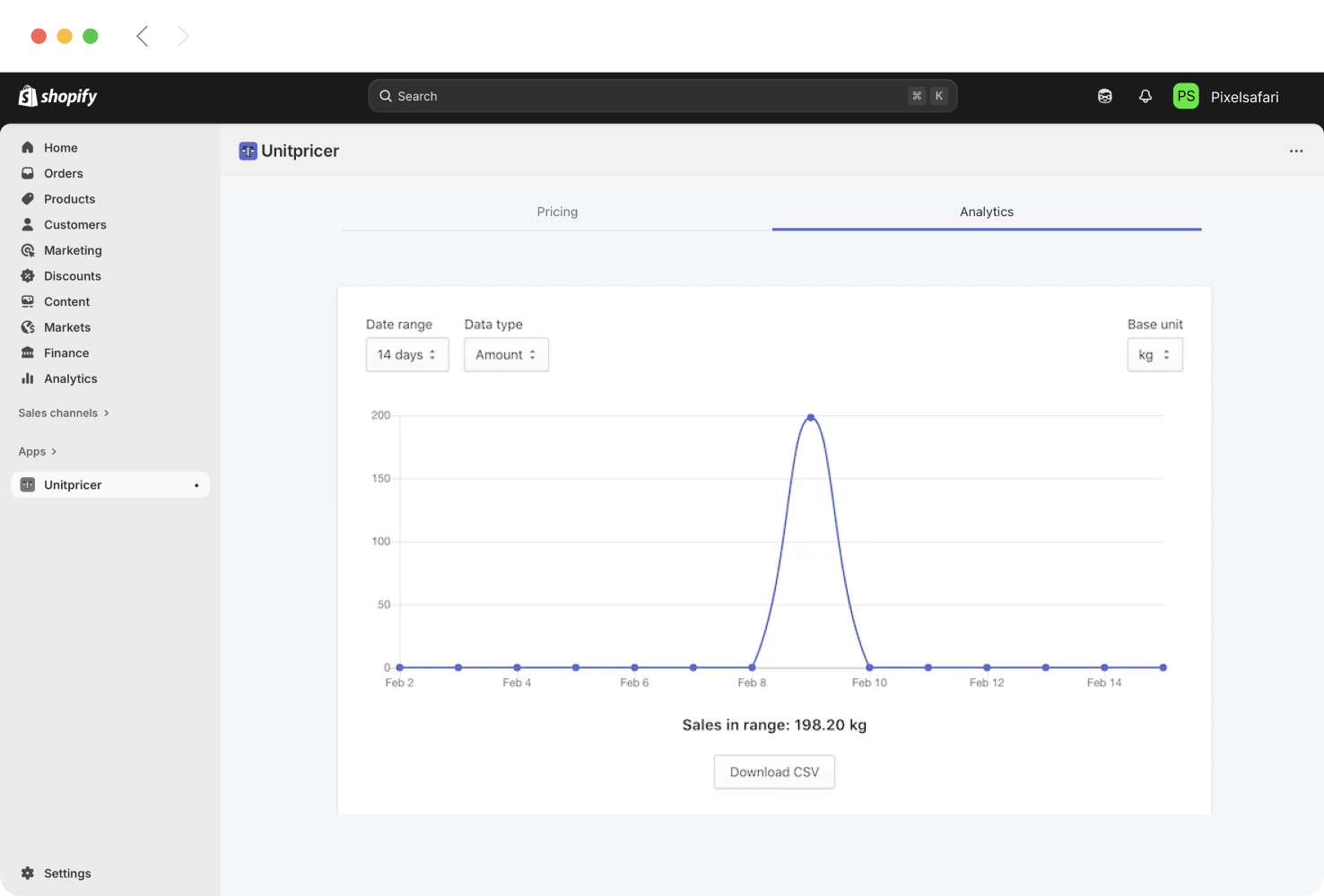Image resolution: width=1324 pixels, height=896 pixels.
Task: Click the Shopify bag logo
Action: click(26, 96)
